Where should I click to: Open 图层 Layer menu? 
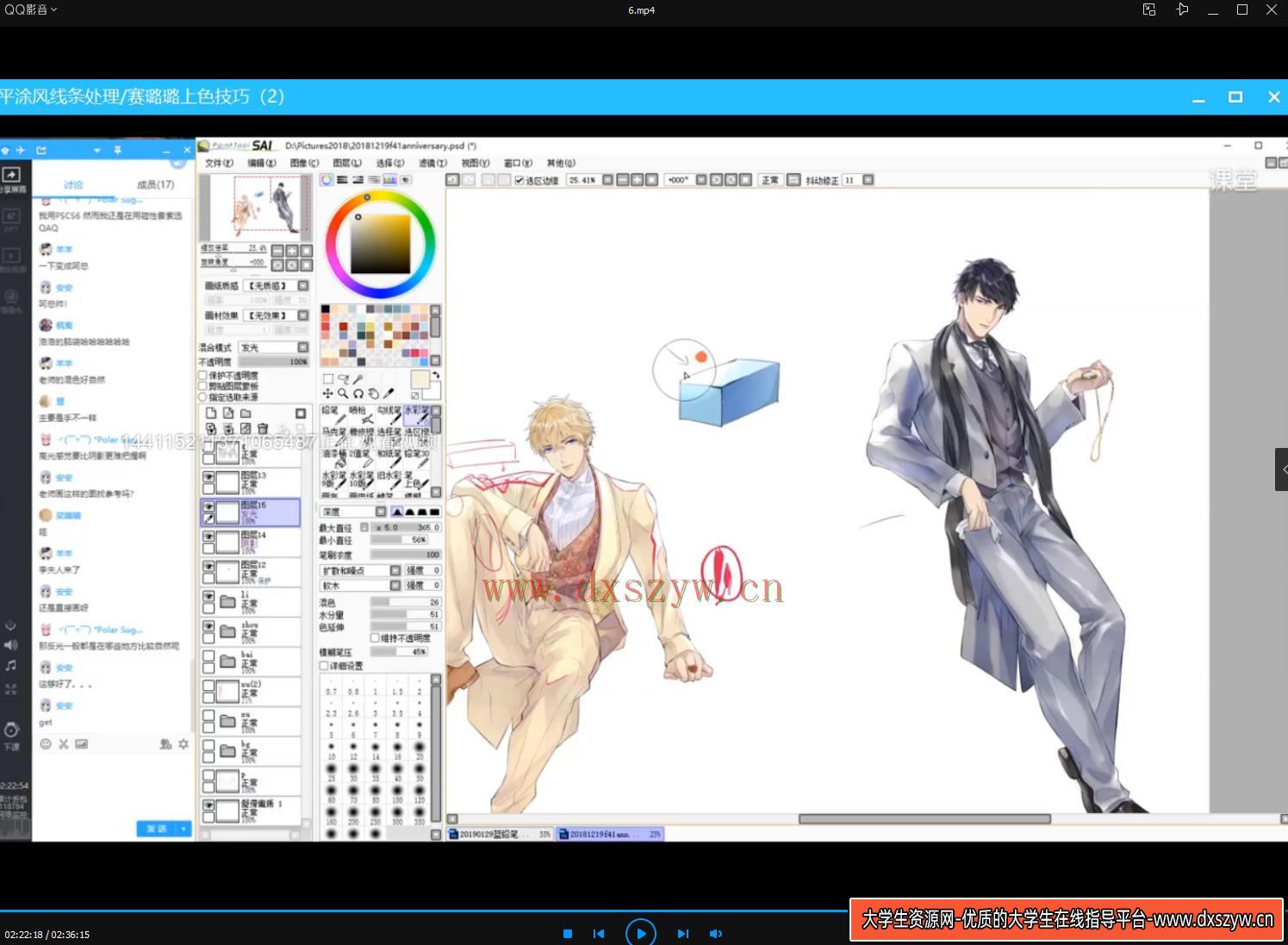pos(347,163)
